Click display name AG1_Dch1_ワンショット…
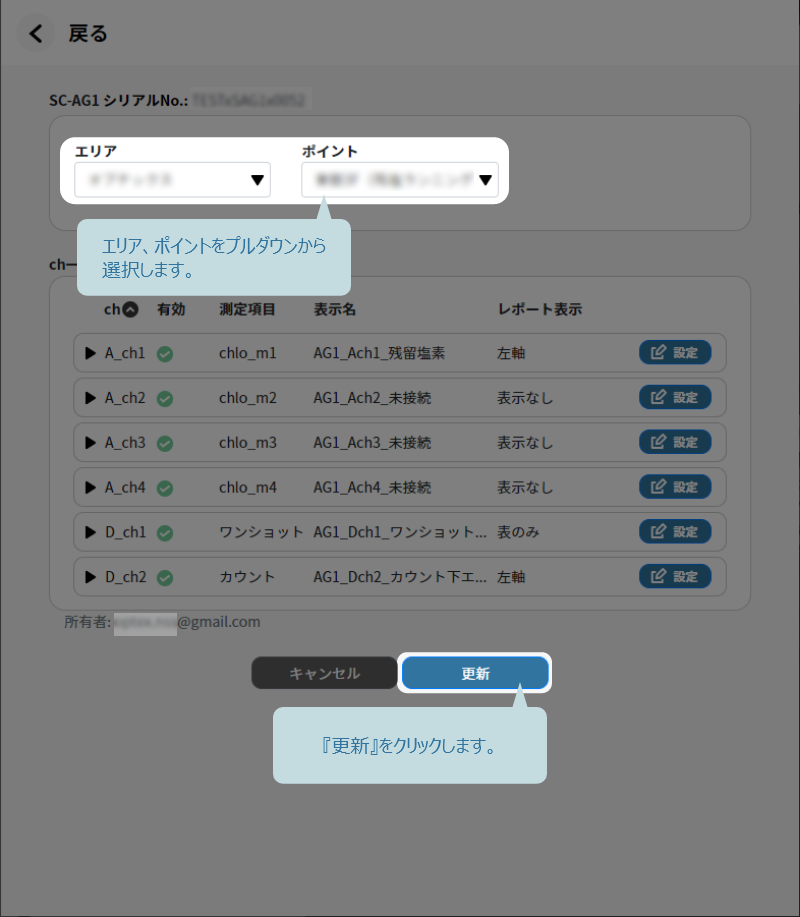The image size is (800, 917). (x=400, y=532)
